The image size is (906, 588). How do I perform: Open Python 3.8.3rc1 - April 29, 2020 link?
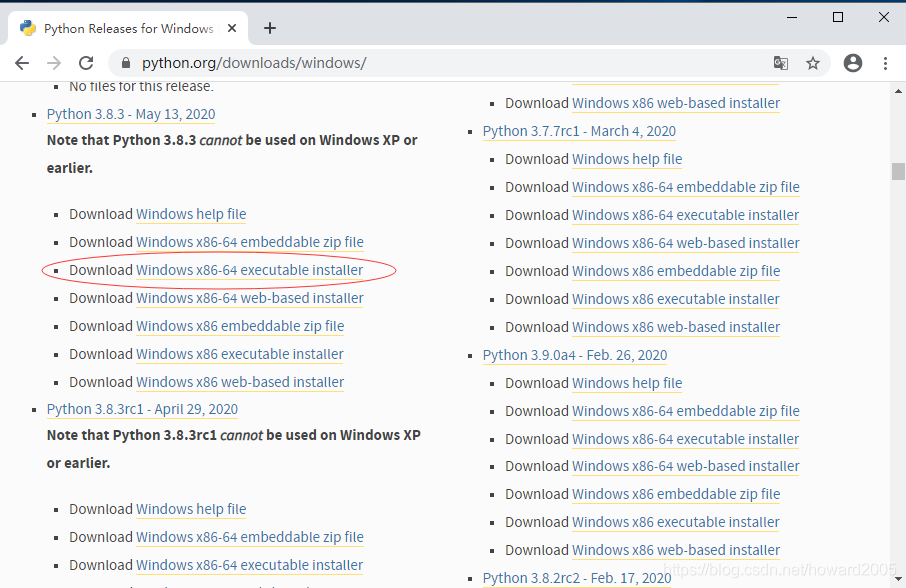142,410
